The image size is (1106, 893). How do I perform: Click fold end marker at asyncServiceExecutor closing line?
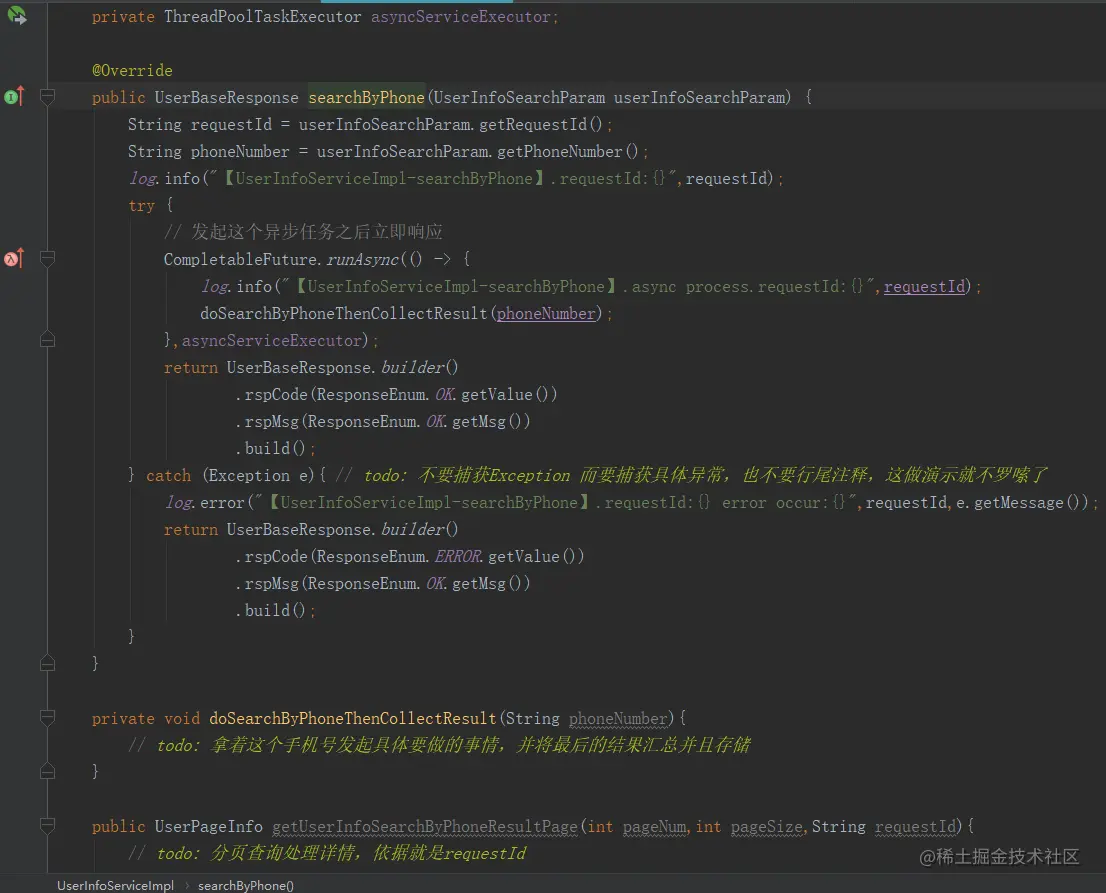click(47, 340)
